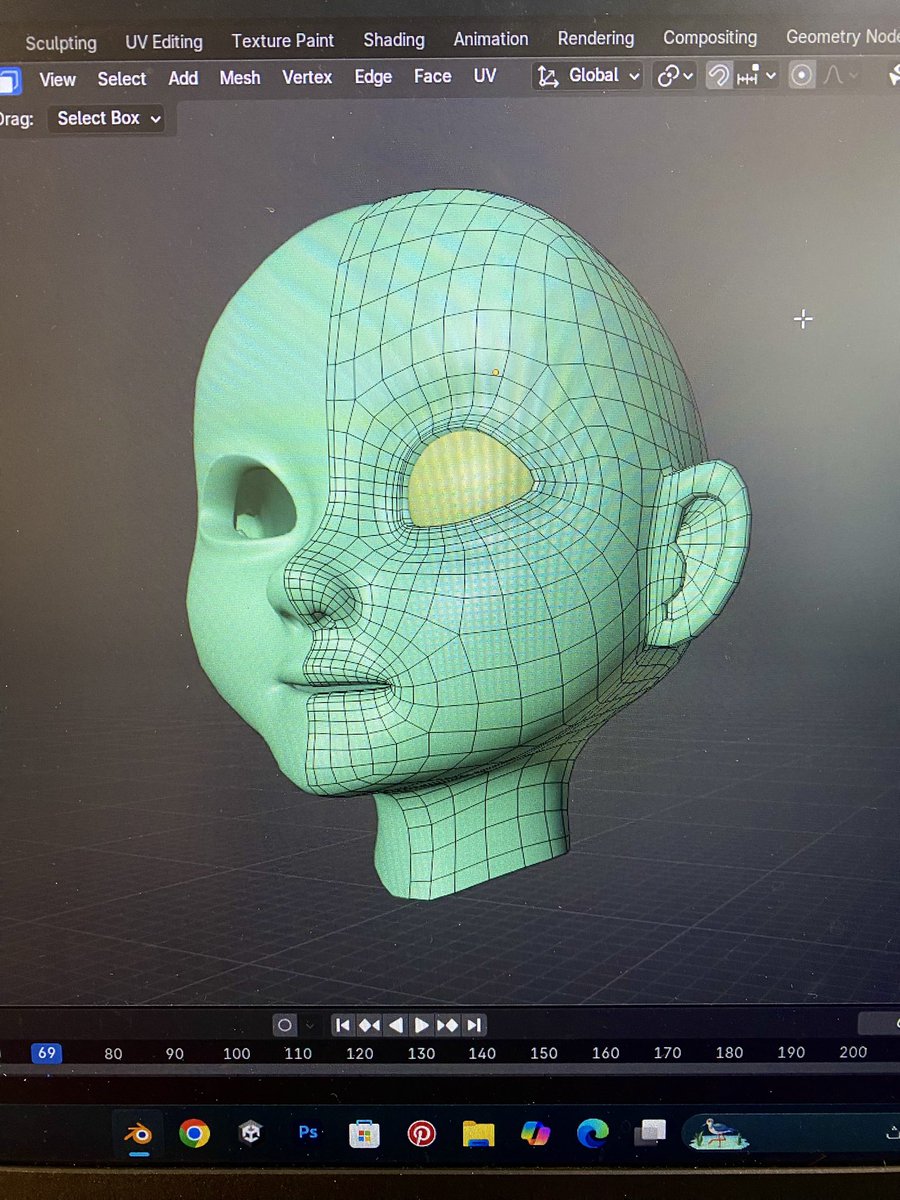Expand the Select Box drag dropdown
900x1200 pixels.
tap(107, 118)
